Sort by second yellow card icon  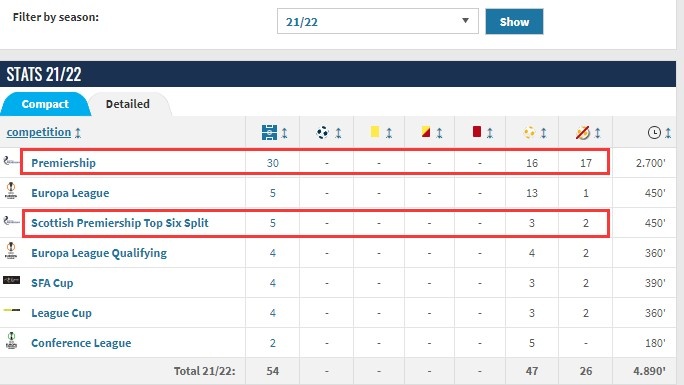pos(426,132)
